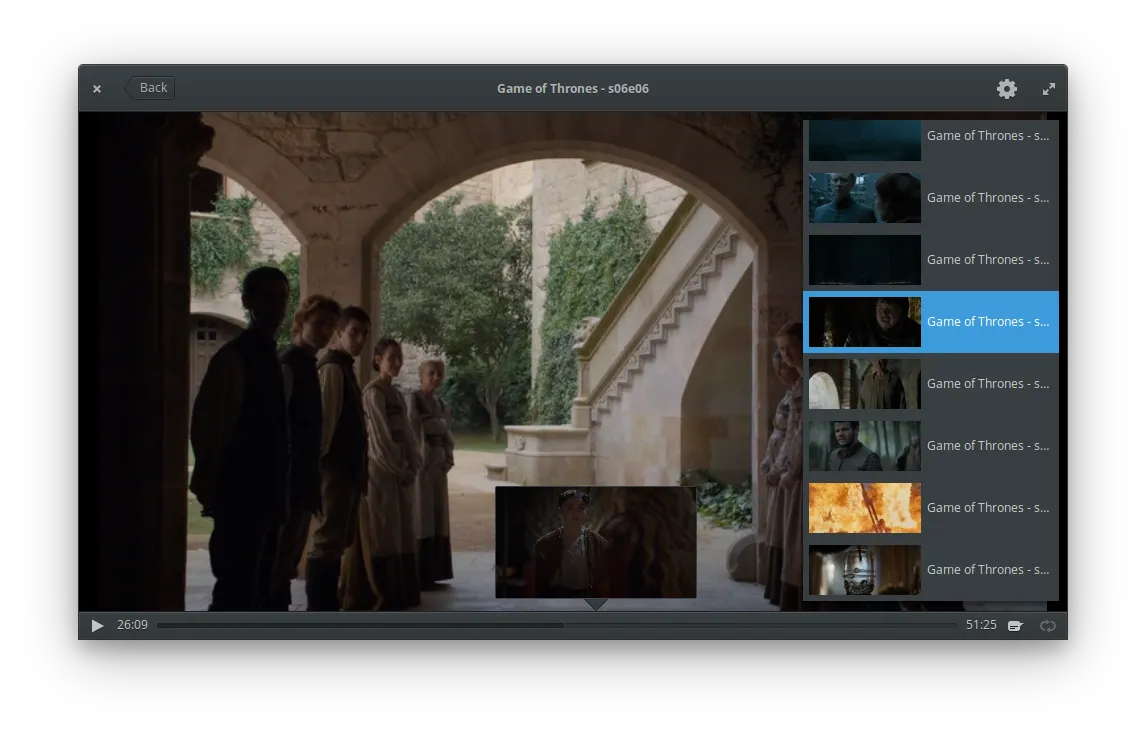Click the preview thumbnail above the timeline
This screenshot has height=732, width=1146.
click(595, 541)
